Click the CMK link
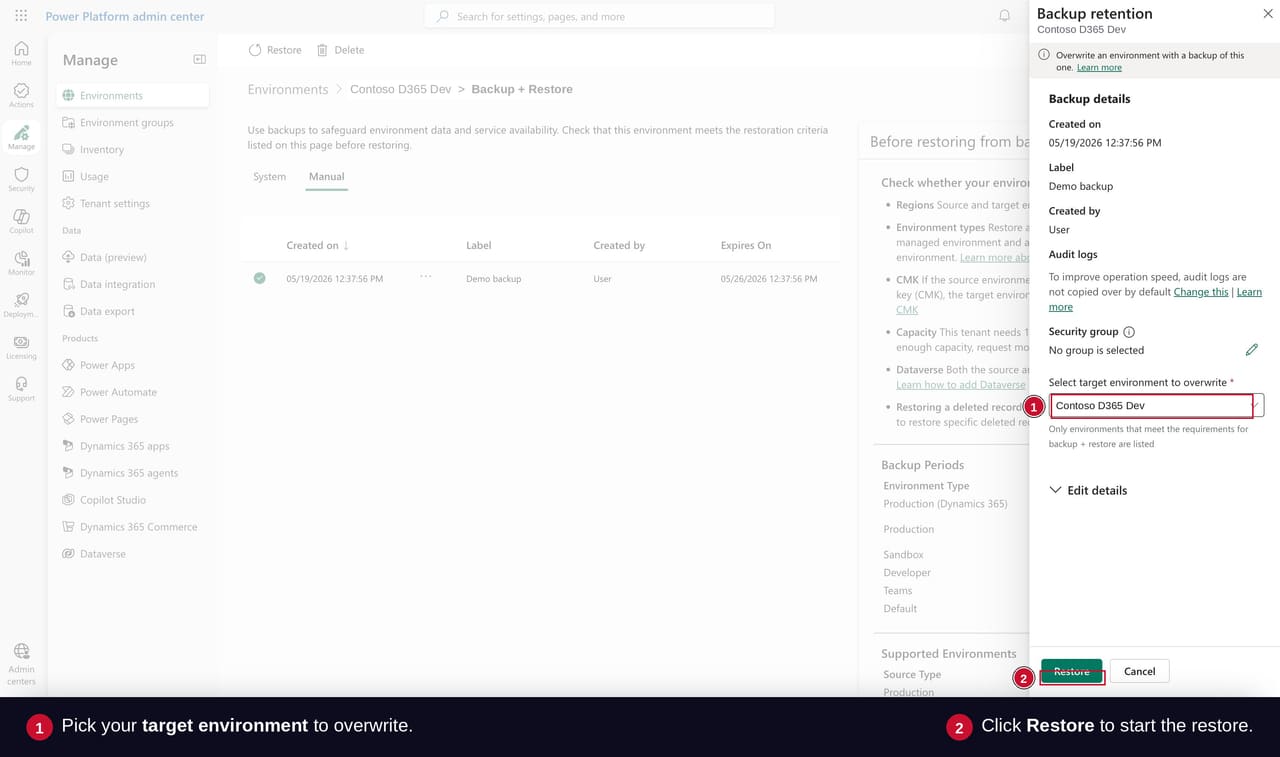This screenshot has width=1280, height=757. tap(907, 310)
